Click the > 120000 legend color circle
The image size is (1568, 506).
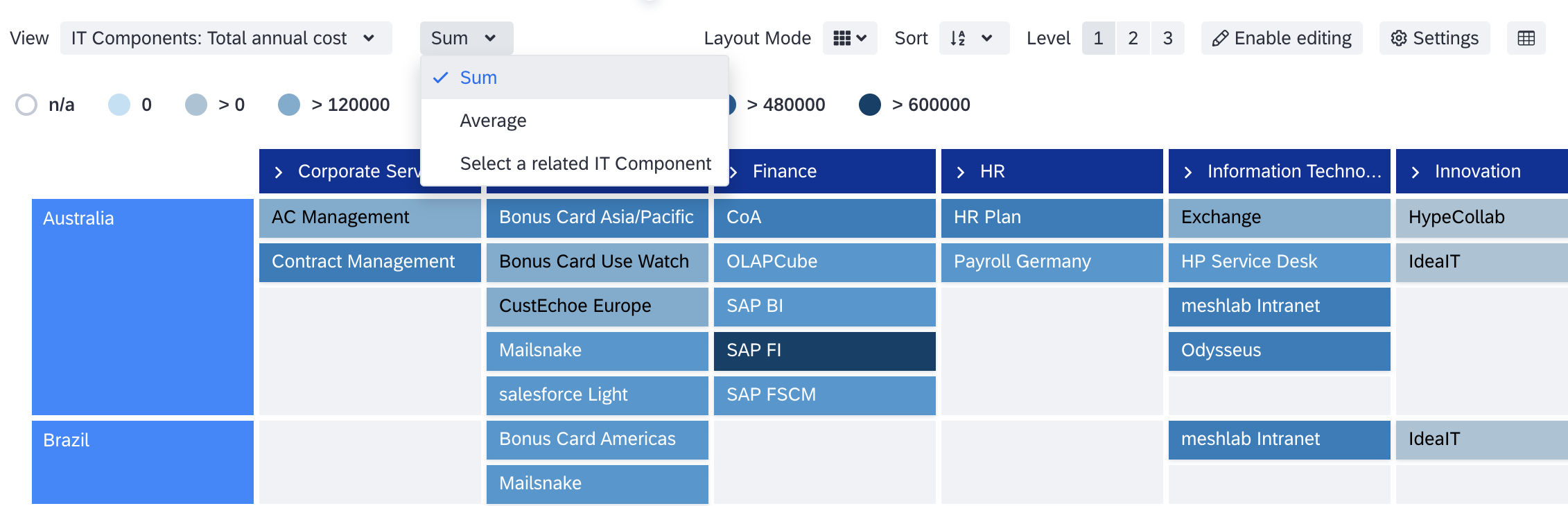click(289, 105)
